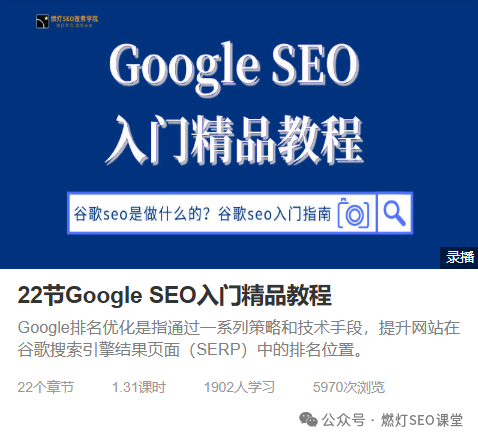Click the course description starting with Google排名优化

pyautogui.click(x=239, y=338)
